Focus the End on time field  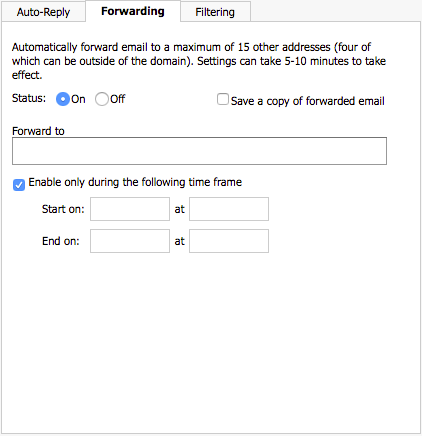pyautogui.click(x=229, y=241)
